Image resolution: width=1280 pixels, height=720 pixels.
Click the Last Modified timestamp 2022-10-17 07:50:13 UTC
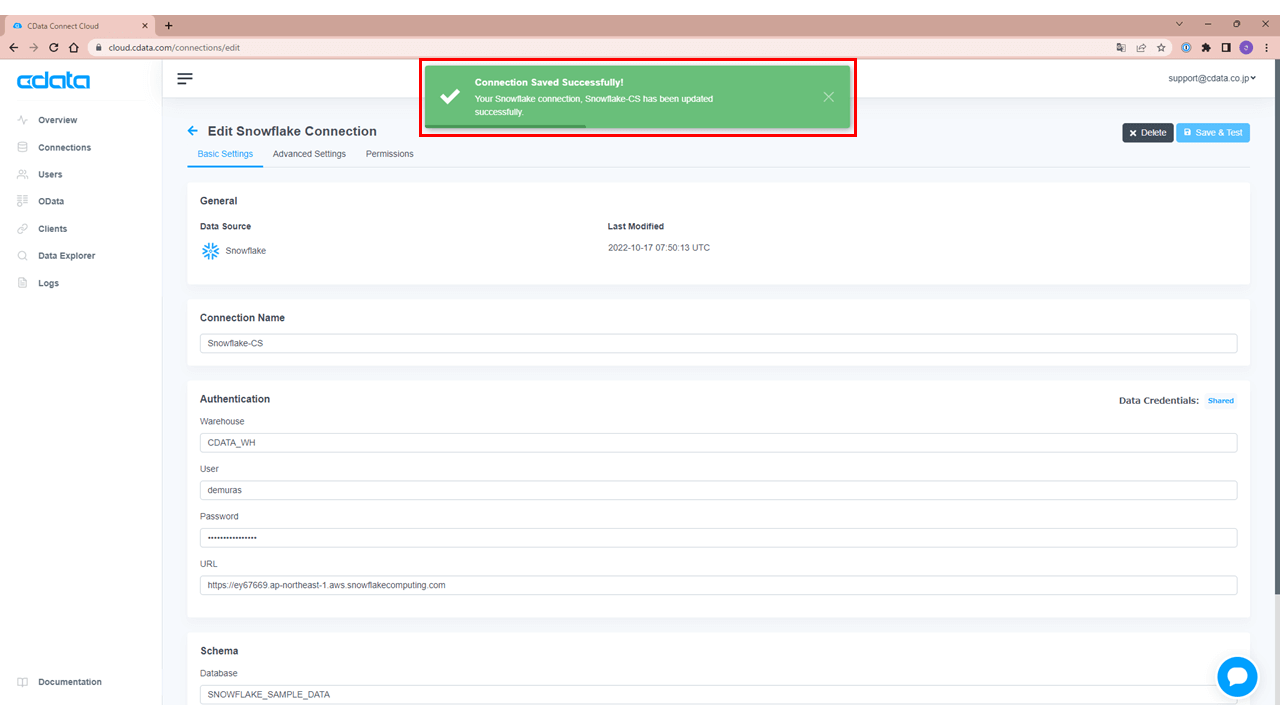point(659,248)
